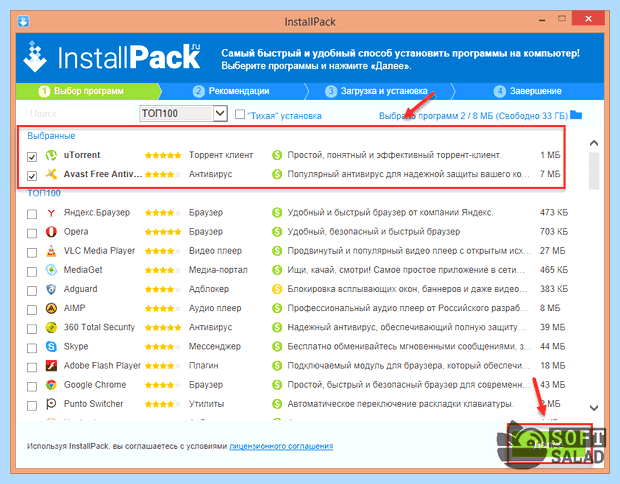Check the Google Chrome checkbox

click(32, 386)
